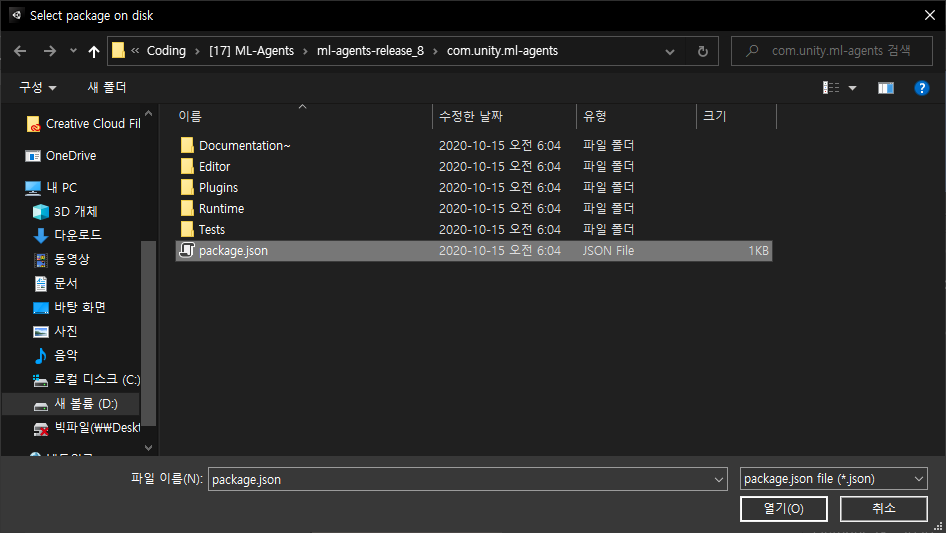Click the Coding breadcrumb in address bar
This screenshot has width=946, height=533.
tap(167, 51)
